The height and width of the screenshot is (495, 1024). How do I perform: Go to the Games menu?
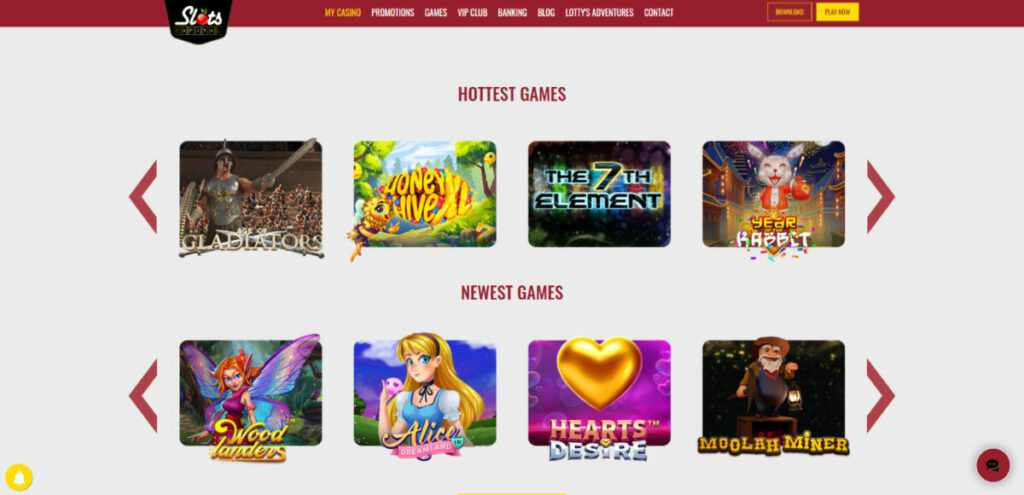436,12
